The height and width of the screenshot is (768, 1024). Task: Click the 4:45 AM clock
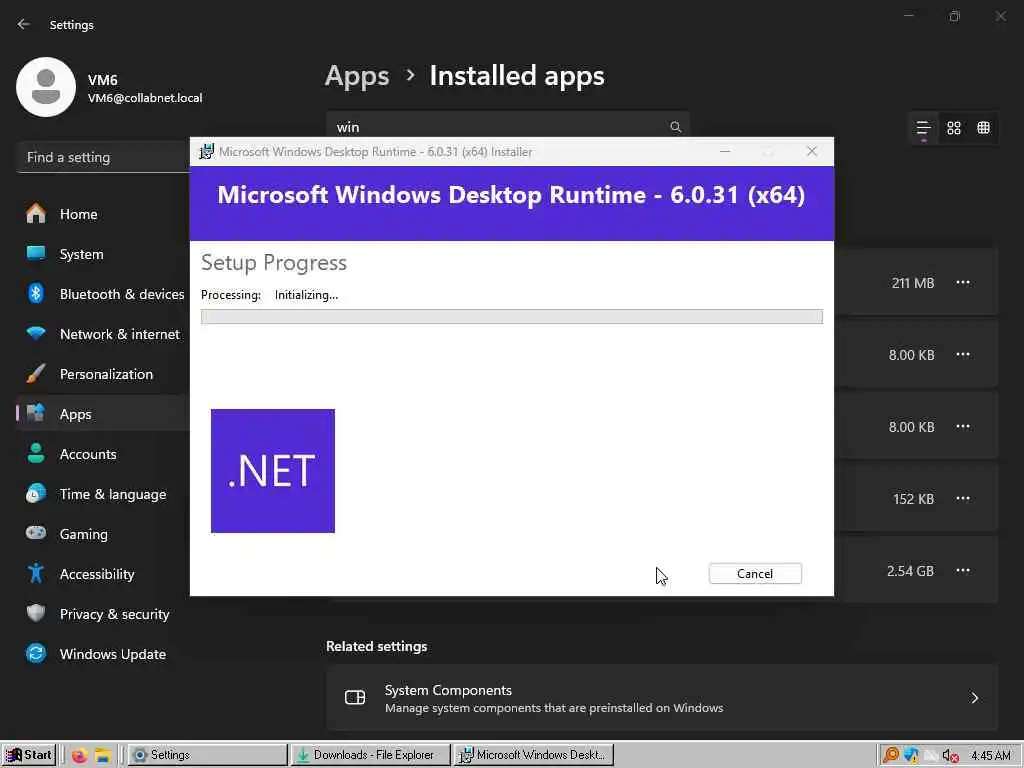coord(991,756)
